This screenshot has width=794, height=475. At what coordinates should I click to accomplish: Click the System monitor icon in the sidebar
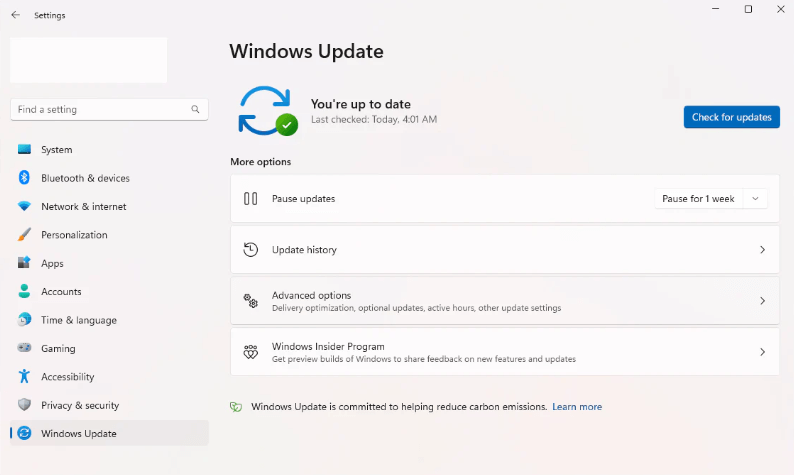[x=24, y=149]
